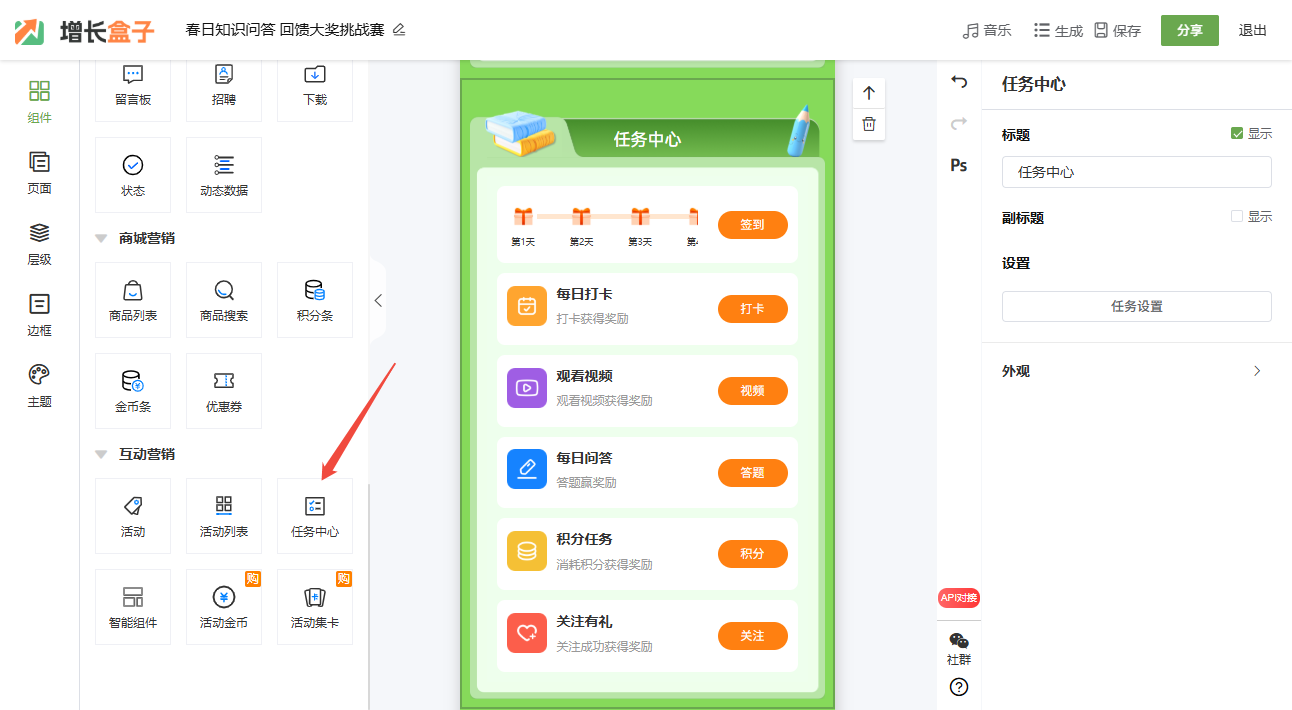Open the 组件 components sidebar tab
Viewport: 1292px width, 710px height.
click(39, 102)
